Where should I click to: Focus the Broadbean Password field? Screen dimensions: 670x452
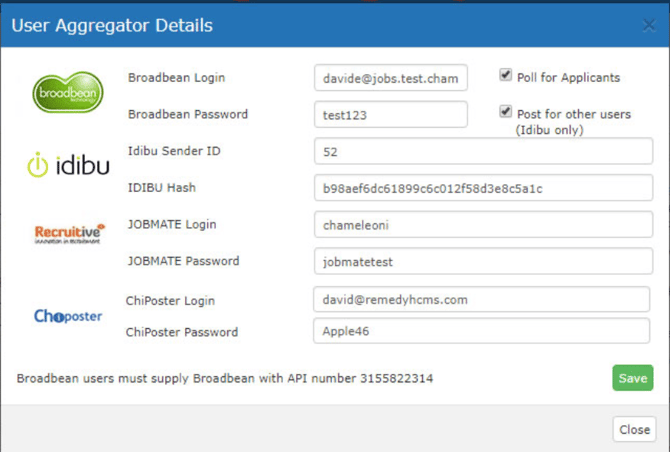click(391, 114)
